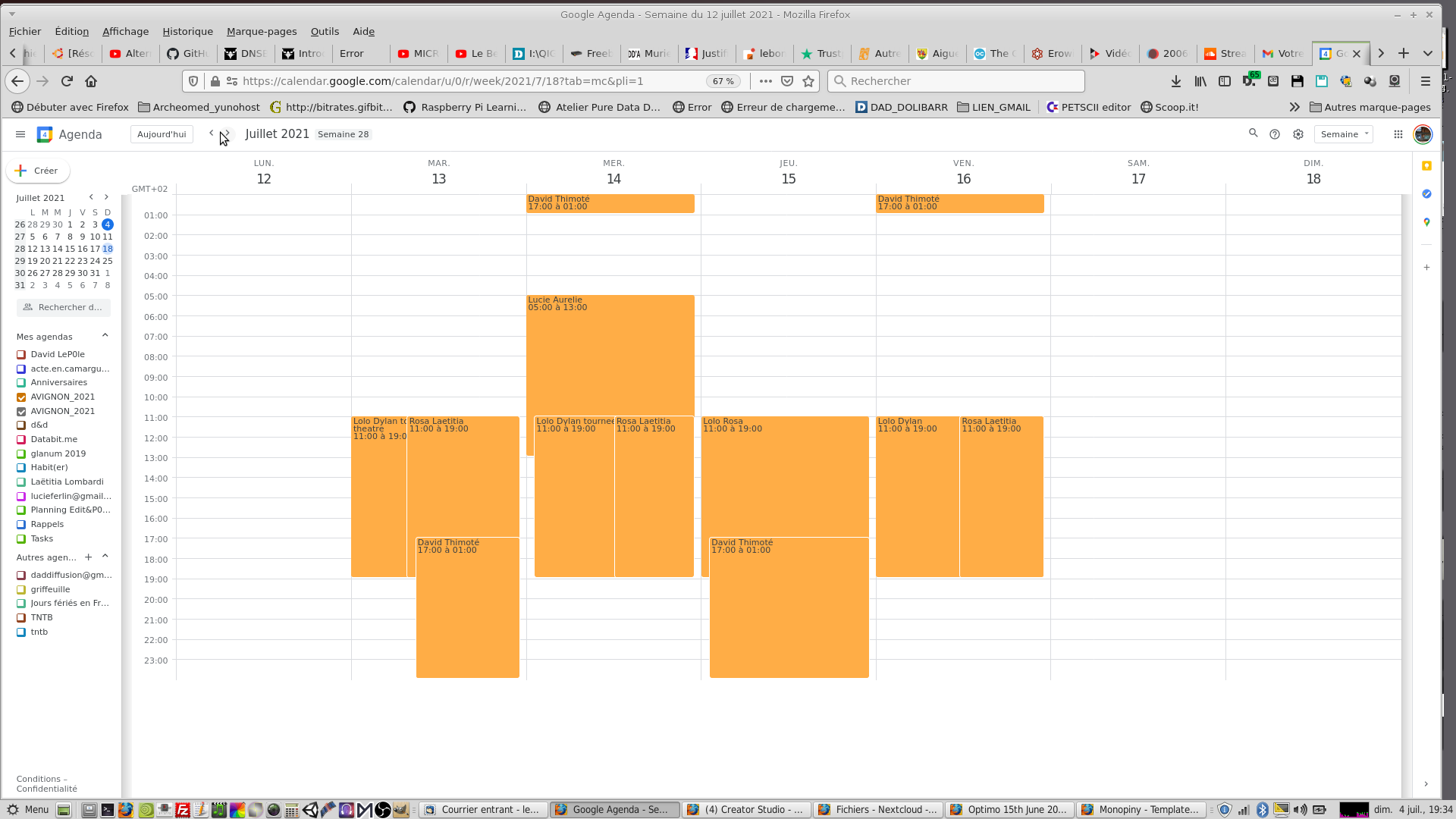Open the Marque-pages menu
1456x819 pixels.
click(261, 31)
